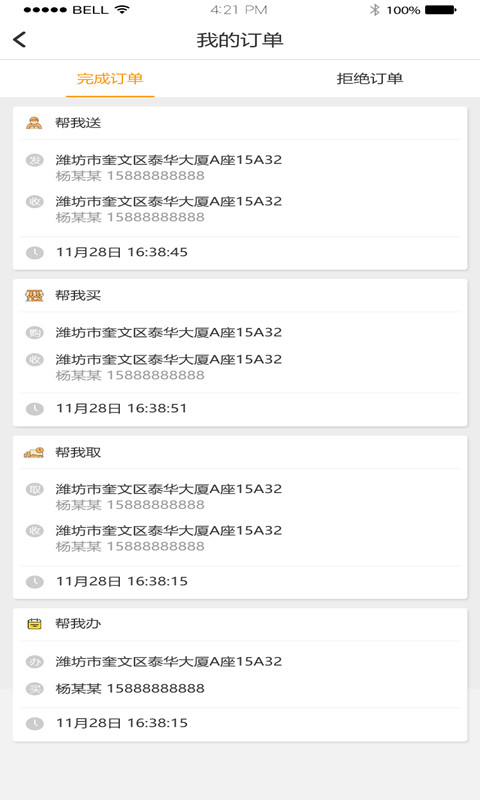Open the 帮我送 order title
Image resolution: width=480 pixels, height=800 pixels.
point(78,122)
